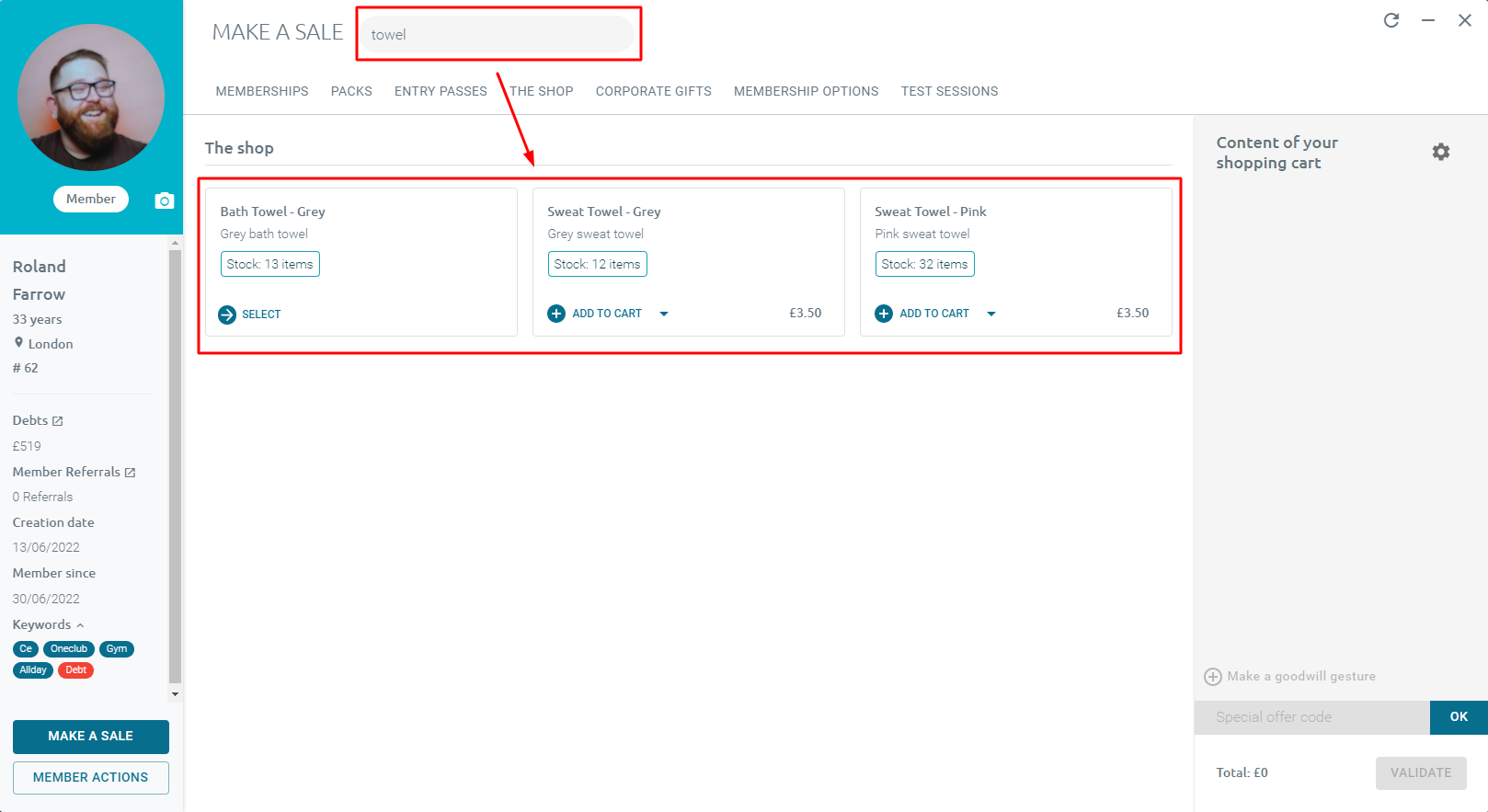Image resolution: width=1488 pixels, height=812 pixels.
Task: Click plus icon for goodwill gesture
Action: click(x=1213, y=677)
